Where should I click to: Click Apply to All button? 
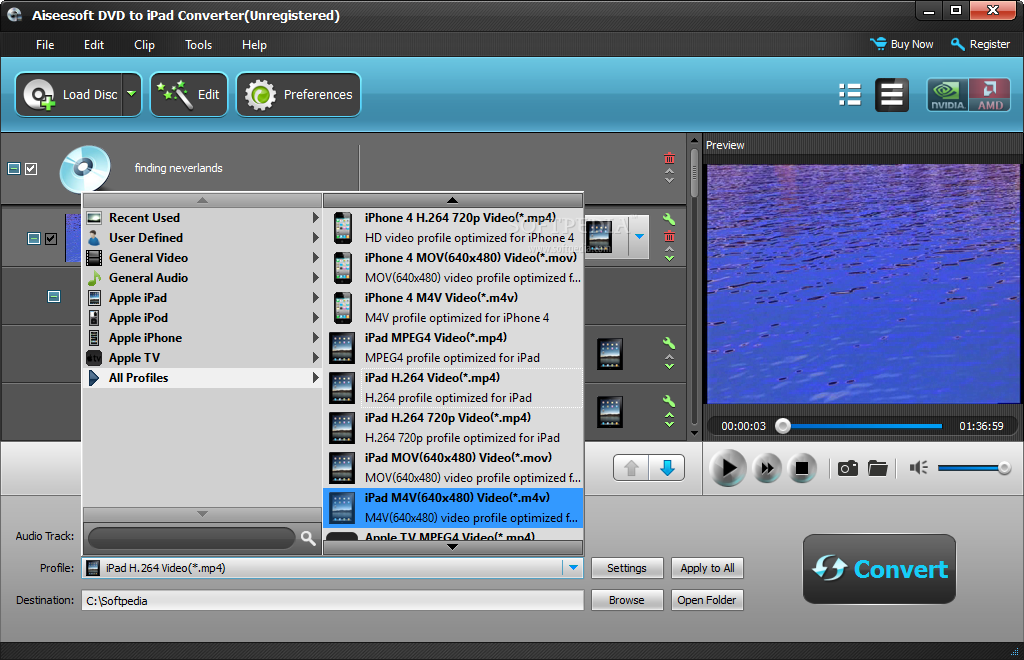coord(707,568)
